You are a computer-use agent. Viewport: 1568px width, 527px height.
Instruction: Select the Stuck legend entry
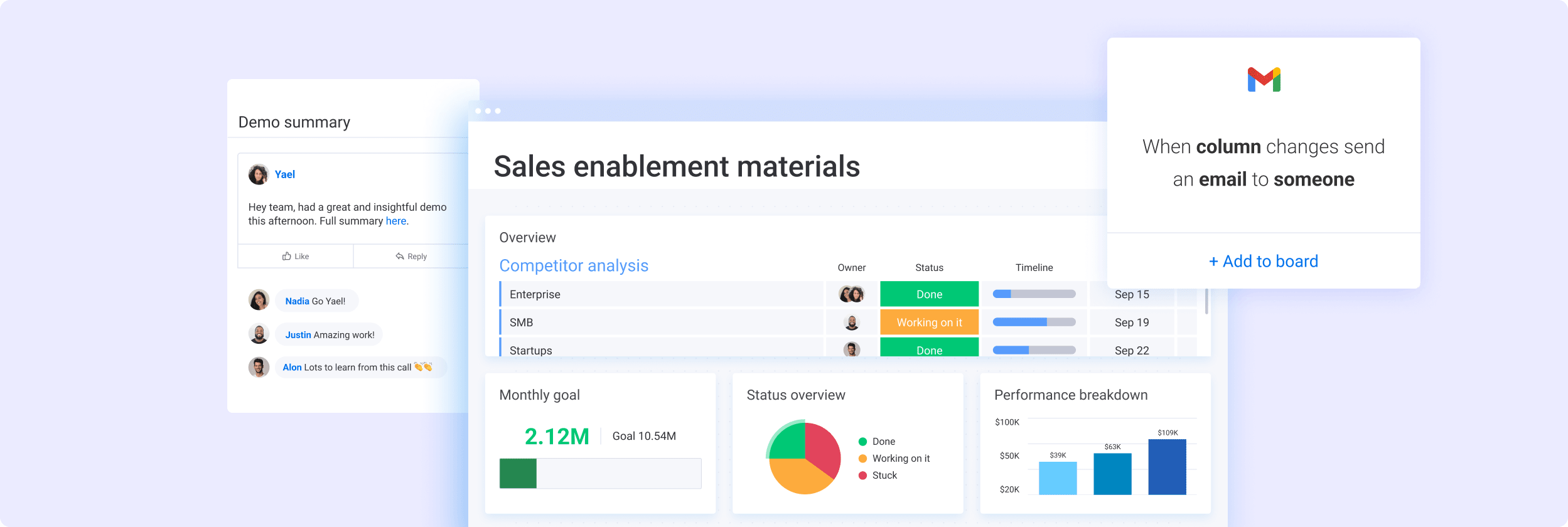[878, 476]
